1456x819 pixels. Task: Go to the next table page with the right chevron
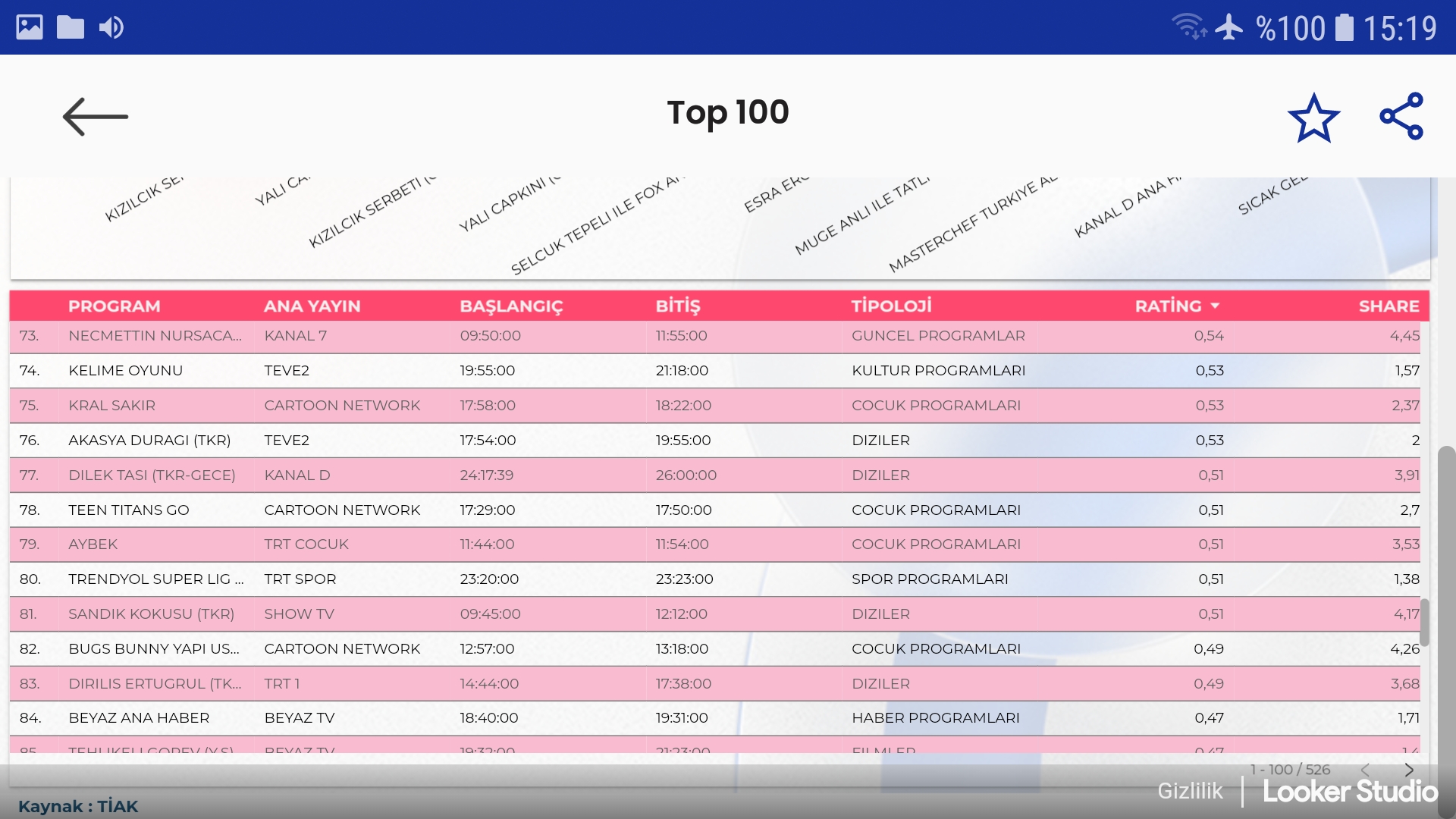click(1409, 770)
